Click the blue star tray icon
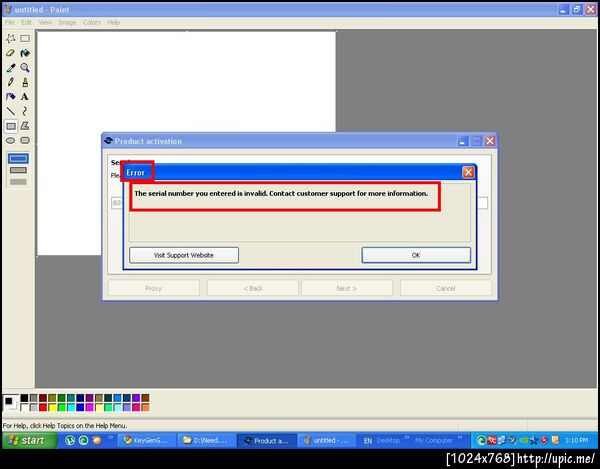600x469 pixels. [534, 440]
